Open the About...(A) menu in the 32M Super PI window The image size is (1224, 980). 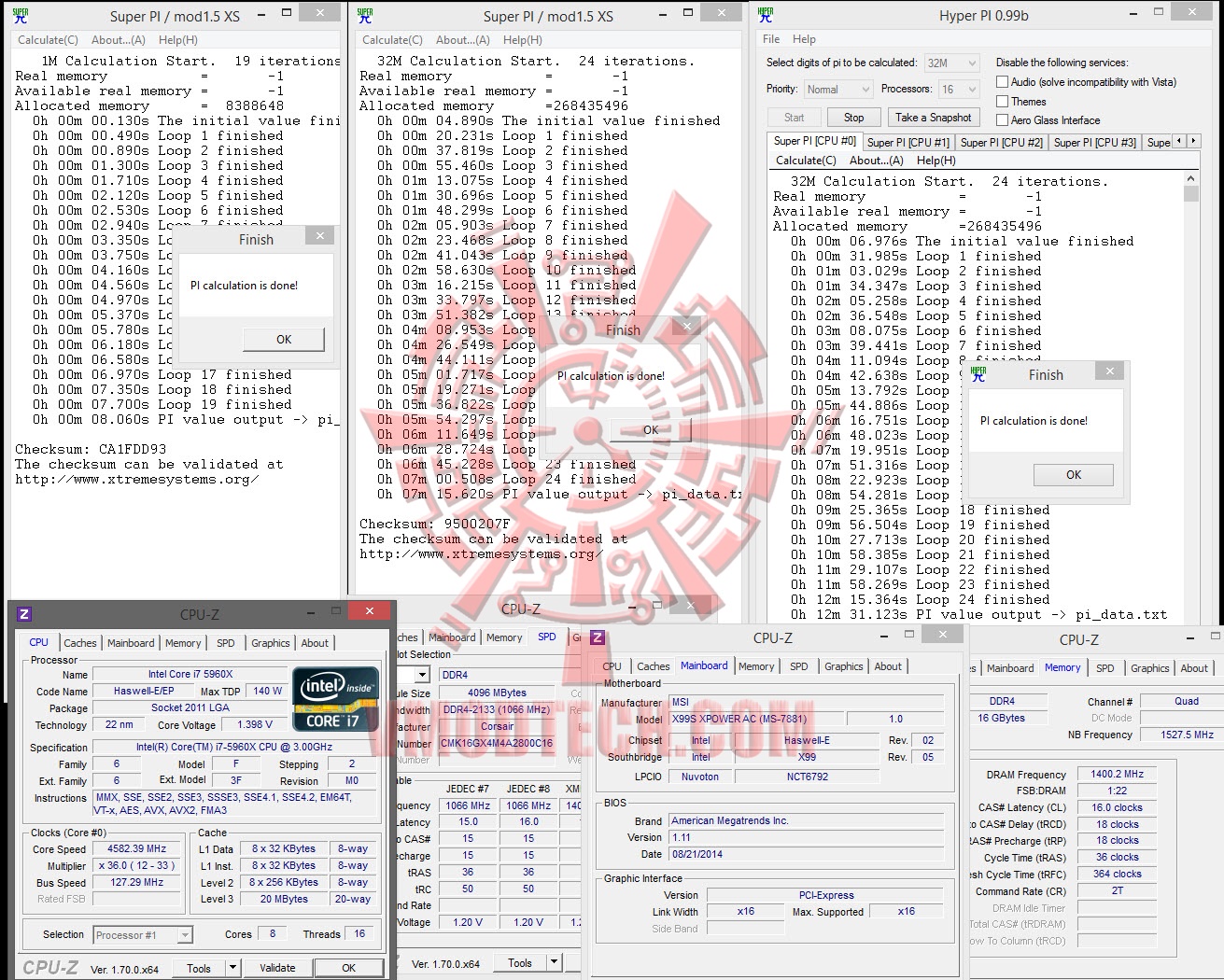click(462, 40)
